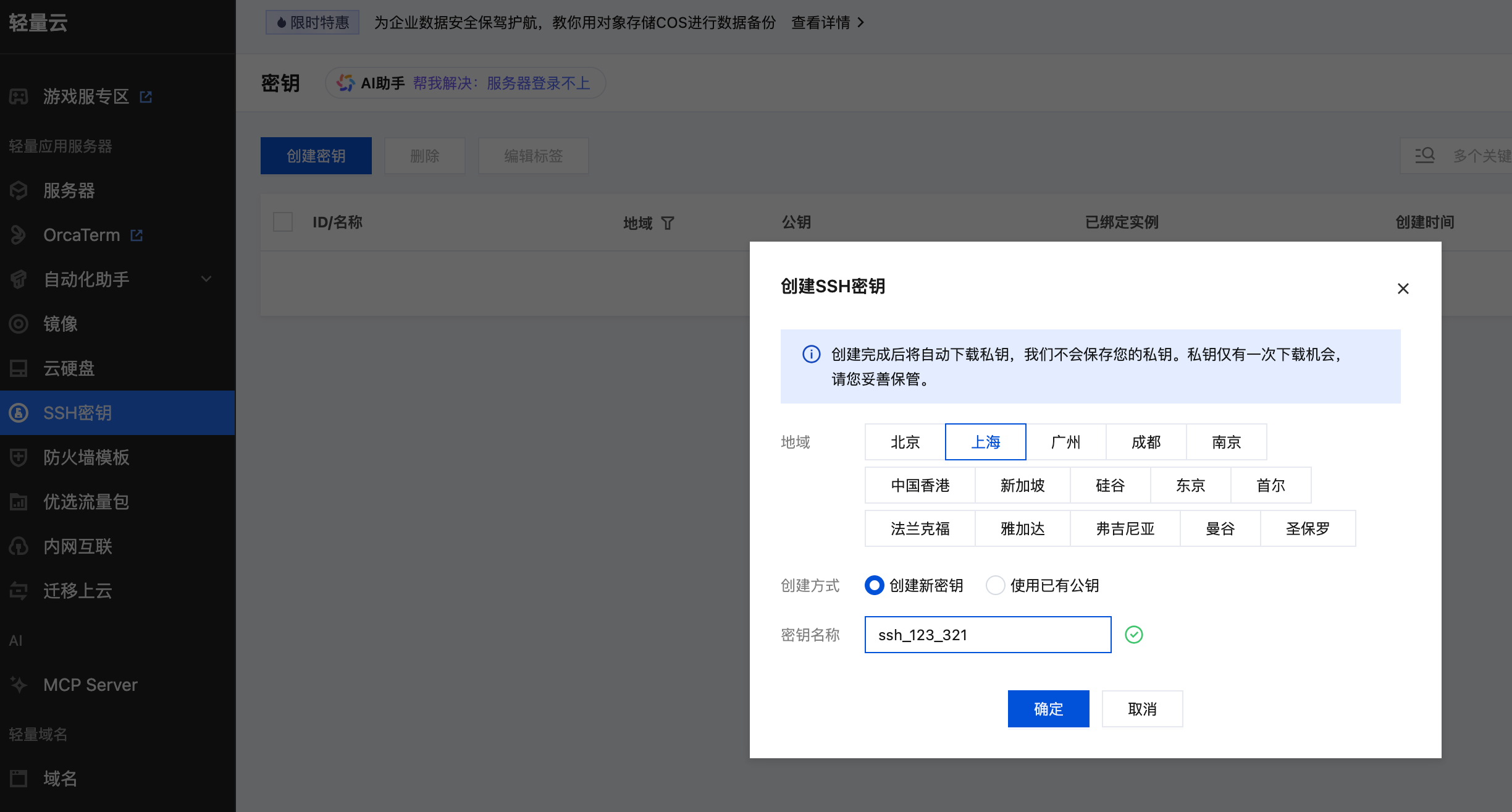Expand the 自动化助手 submenu chevron
Image resolution: width=1512 pixels, height=812 pixels.
click(206, 279)
